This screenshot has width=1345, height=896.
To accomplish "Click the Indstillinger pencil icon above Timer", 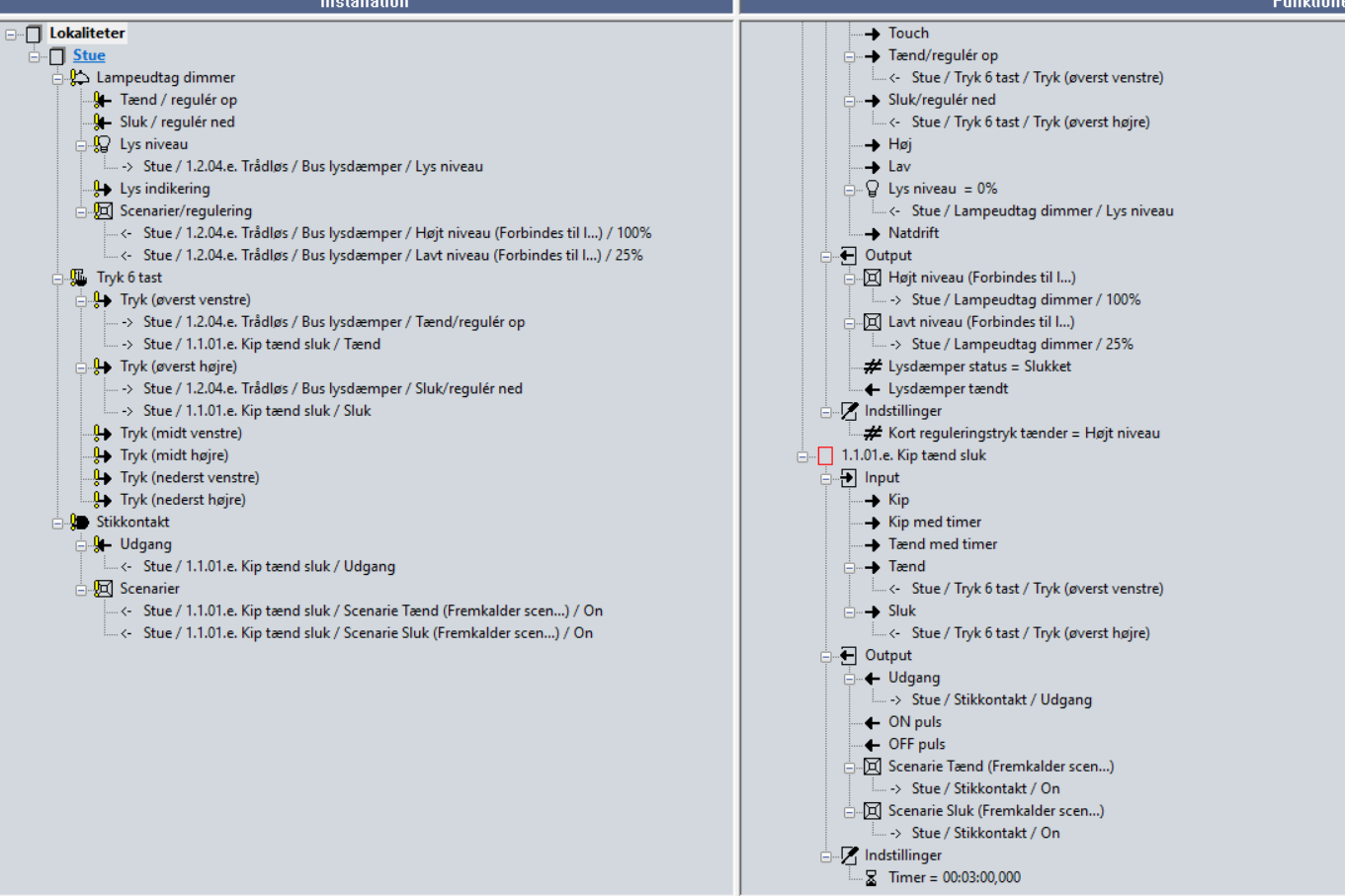I will (848, 855).
